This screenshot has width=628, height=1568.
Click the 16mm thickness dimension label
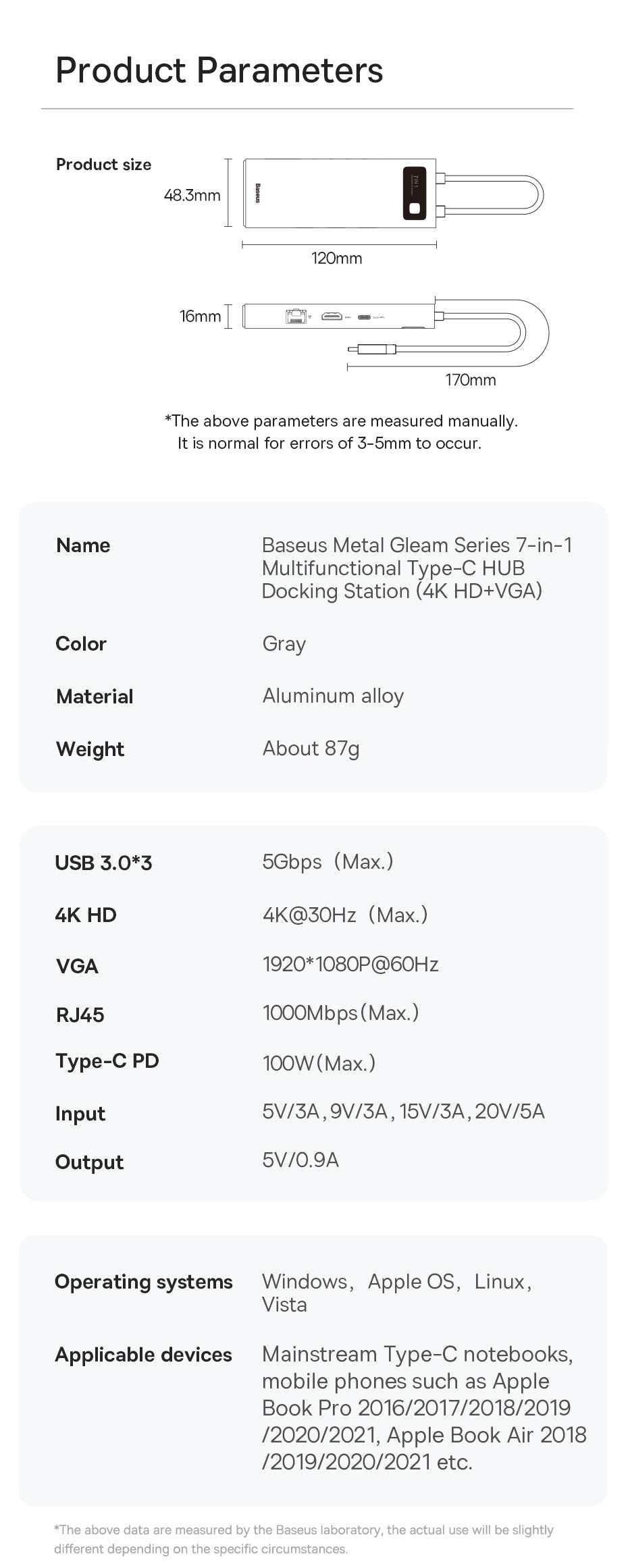click(x=200, y=317)
